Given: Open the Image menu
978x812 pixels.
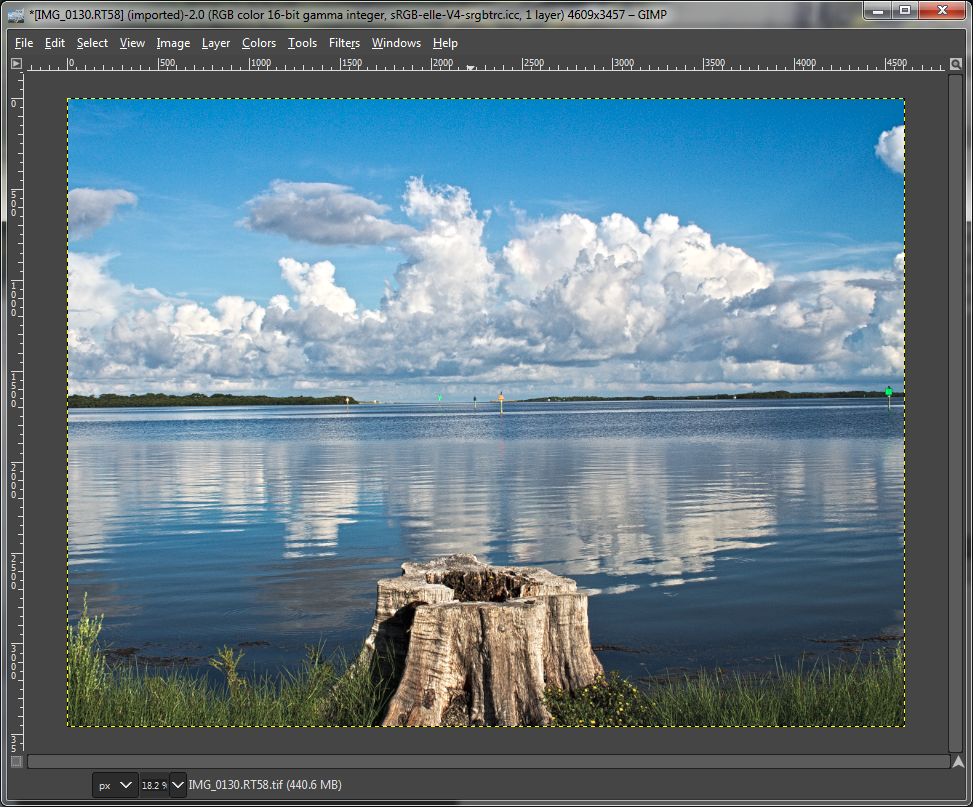Looking at the screenshot, I should coord(173,43).
